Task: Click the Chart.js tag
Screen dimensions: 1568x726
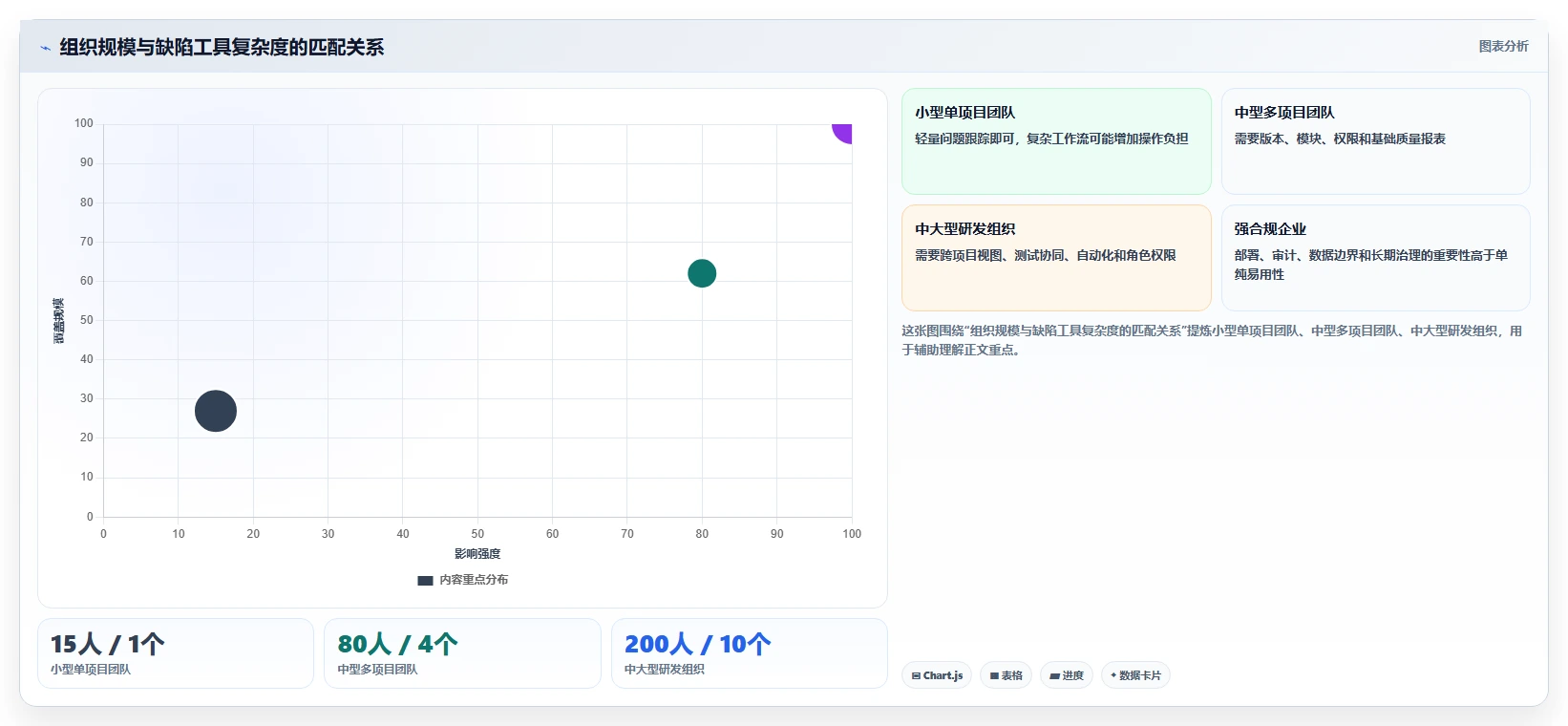Action: pyautogui.click(x=937, y=675)
